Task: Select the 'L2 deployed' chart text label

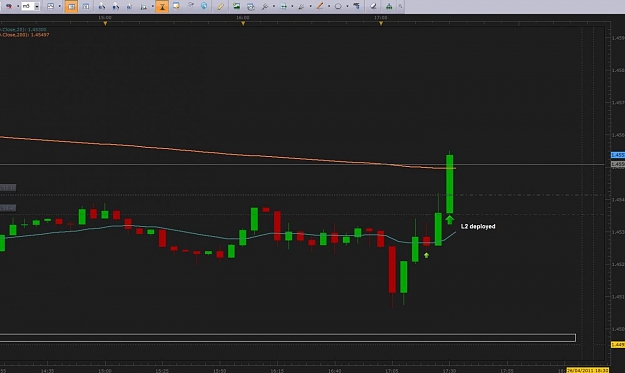Action: point(478,226)
